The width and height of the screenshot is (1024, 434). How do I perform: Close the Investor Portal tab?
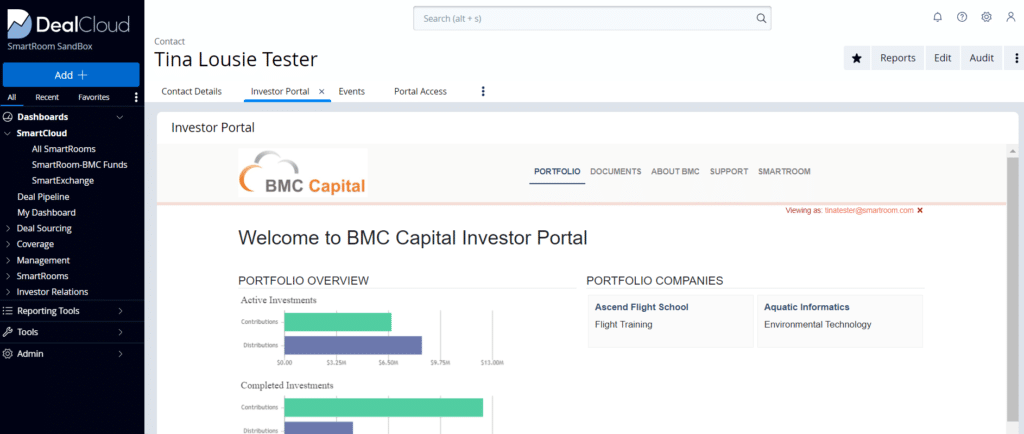tap(321, 92)
